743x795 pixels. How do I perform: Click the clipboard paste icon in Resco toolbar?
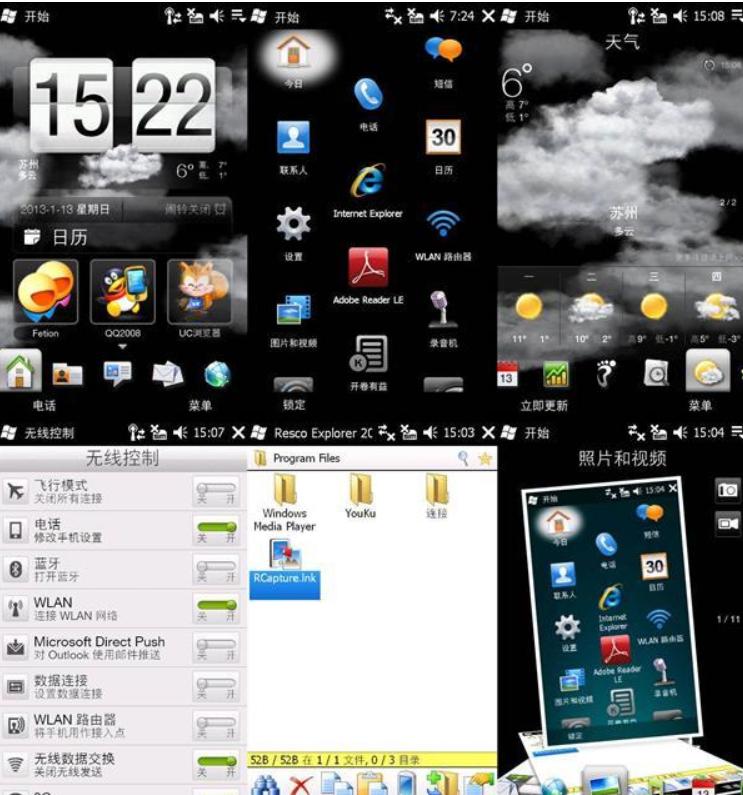pyautogui.click(x=372, y=783)
